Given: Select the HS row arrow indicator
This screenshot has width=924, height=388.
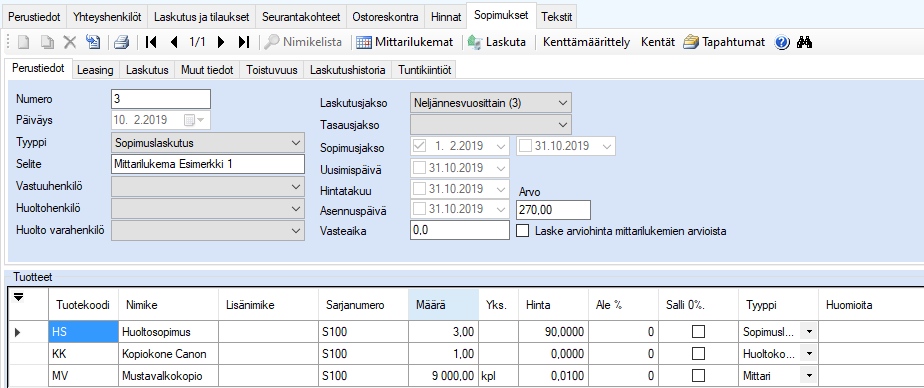Looking at the screenshot, I should (18, 333).
